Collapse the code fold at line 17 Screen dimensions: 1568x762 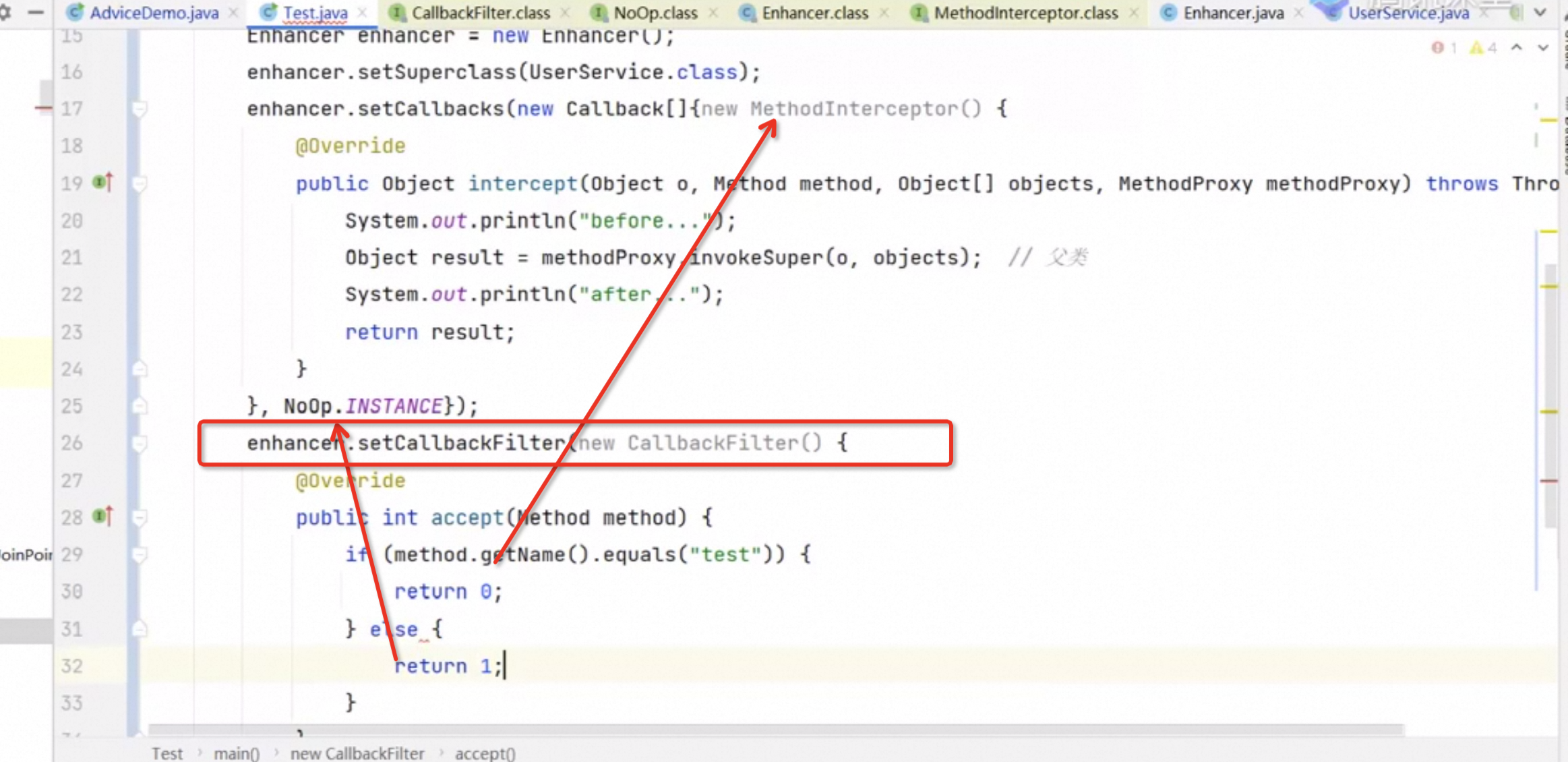pos(140,109)
